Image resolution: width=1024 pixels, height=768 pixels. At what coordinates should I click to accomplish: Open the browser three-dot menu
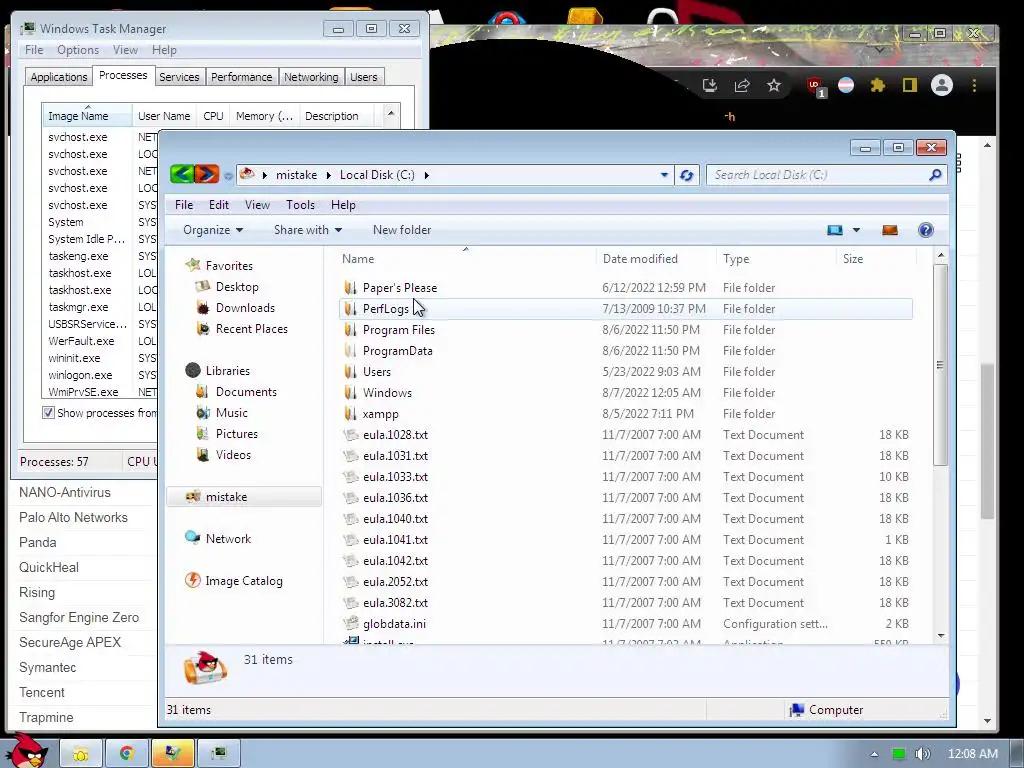point(974,86)
